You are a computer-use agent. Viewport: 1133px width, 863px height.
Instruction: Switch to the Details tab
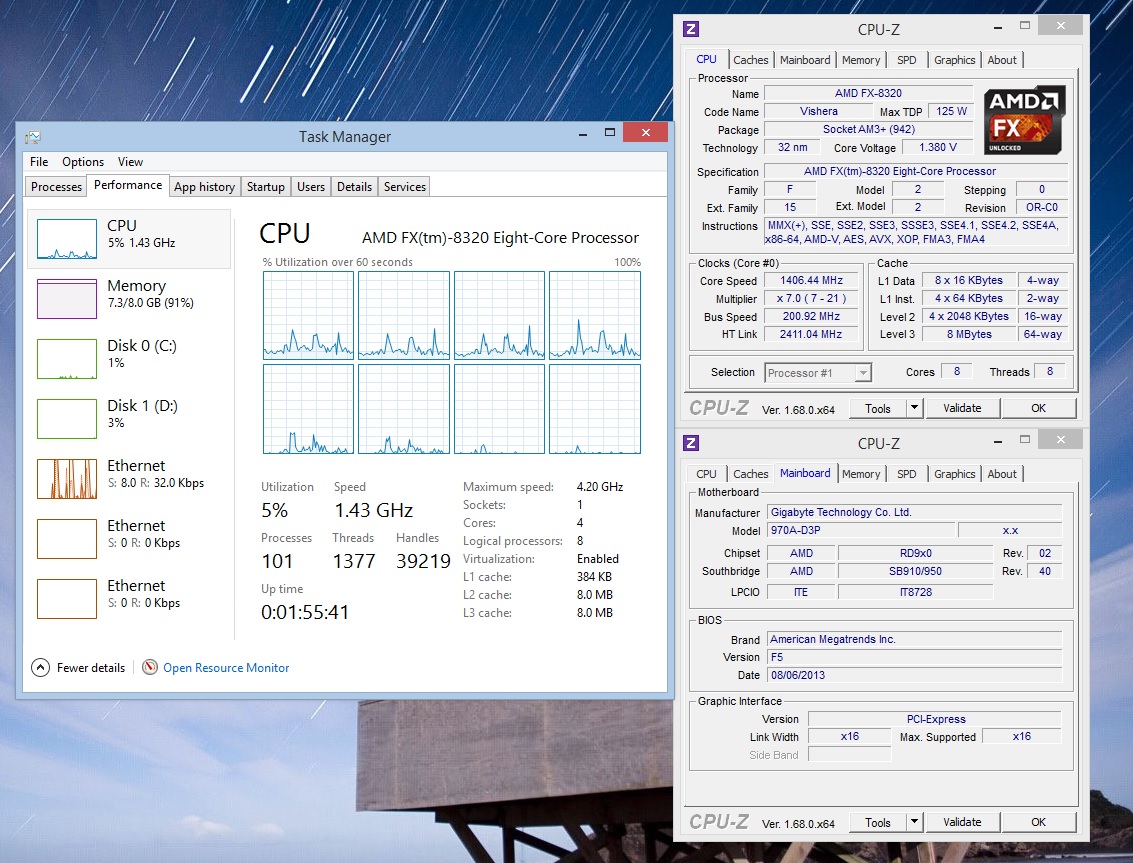coord(354,186)
